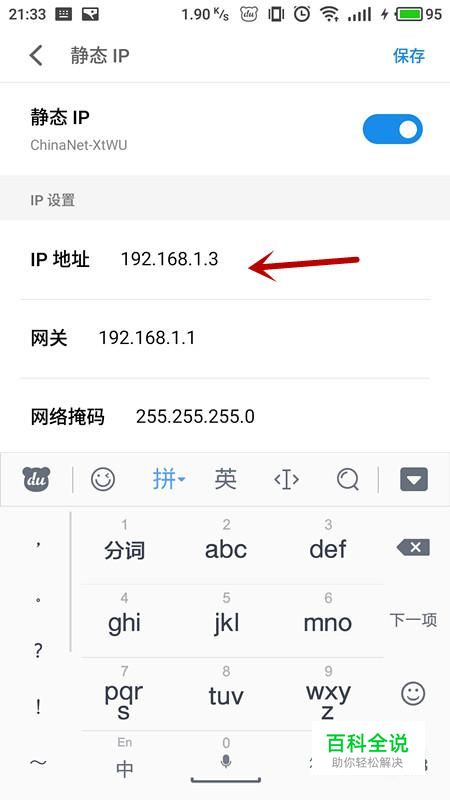Tap the 下一项 next field key
Viewport: 450px width, 800px height.
tap(413, 620)
